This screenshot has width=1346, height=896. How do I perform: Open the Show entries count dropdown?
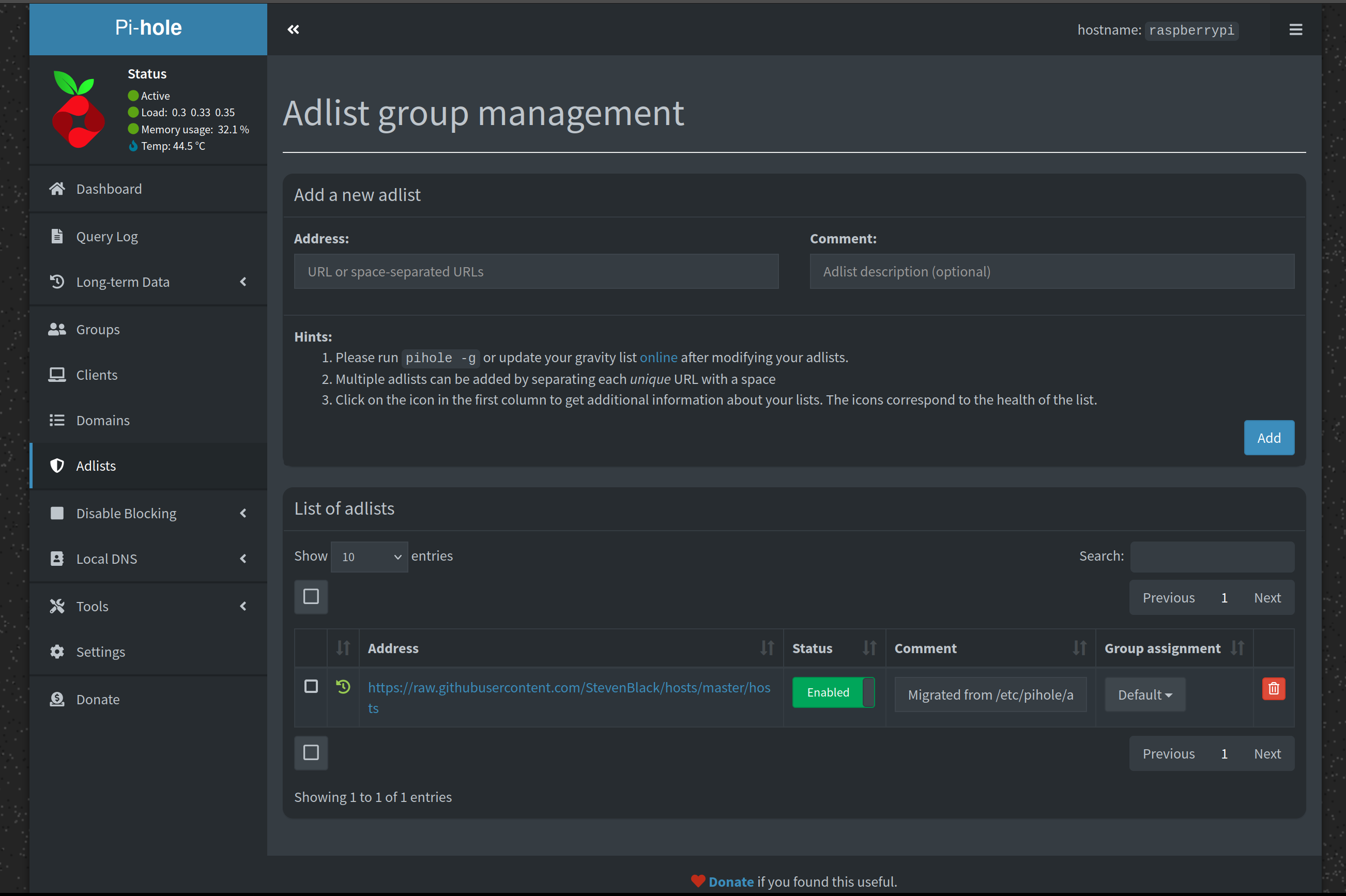tap(369, 557)
